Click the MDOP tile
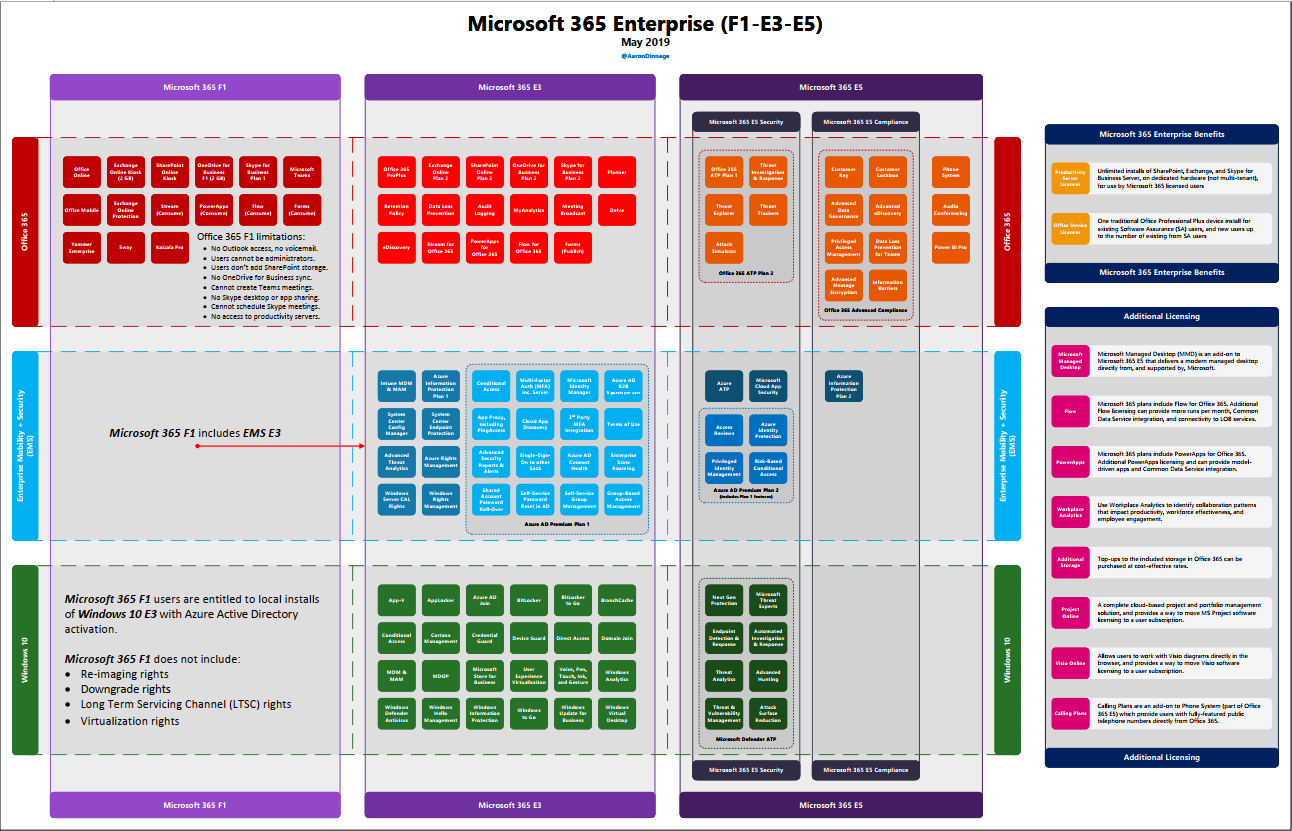Image resolution: width=1292 pixels, height=831 pixels. (x=441, y=676)
